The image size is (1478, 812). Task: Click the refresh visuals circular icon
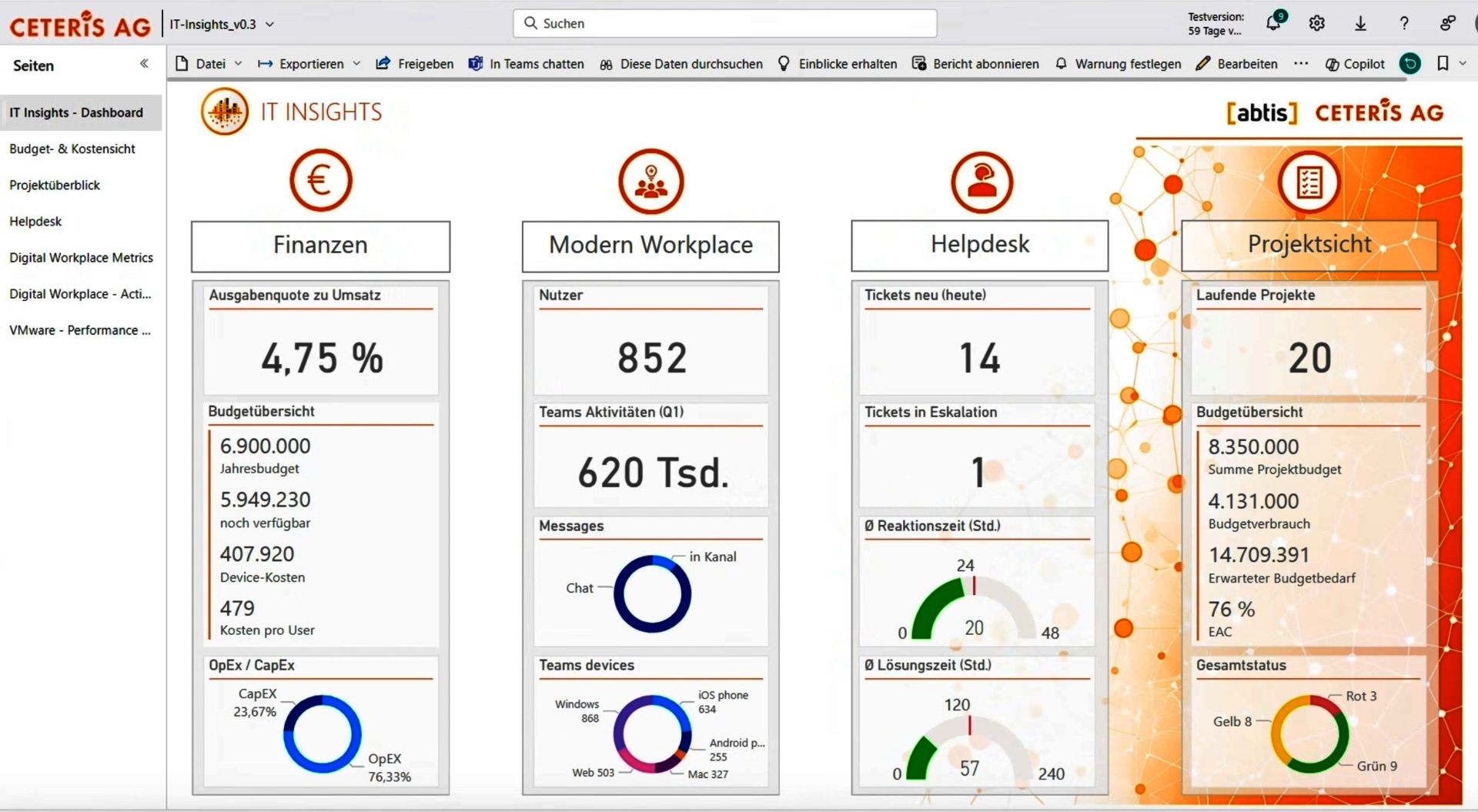coord(1410,64)
